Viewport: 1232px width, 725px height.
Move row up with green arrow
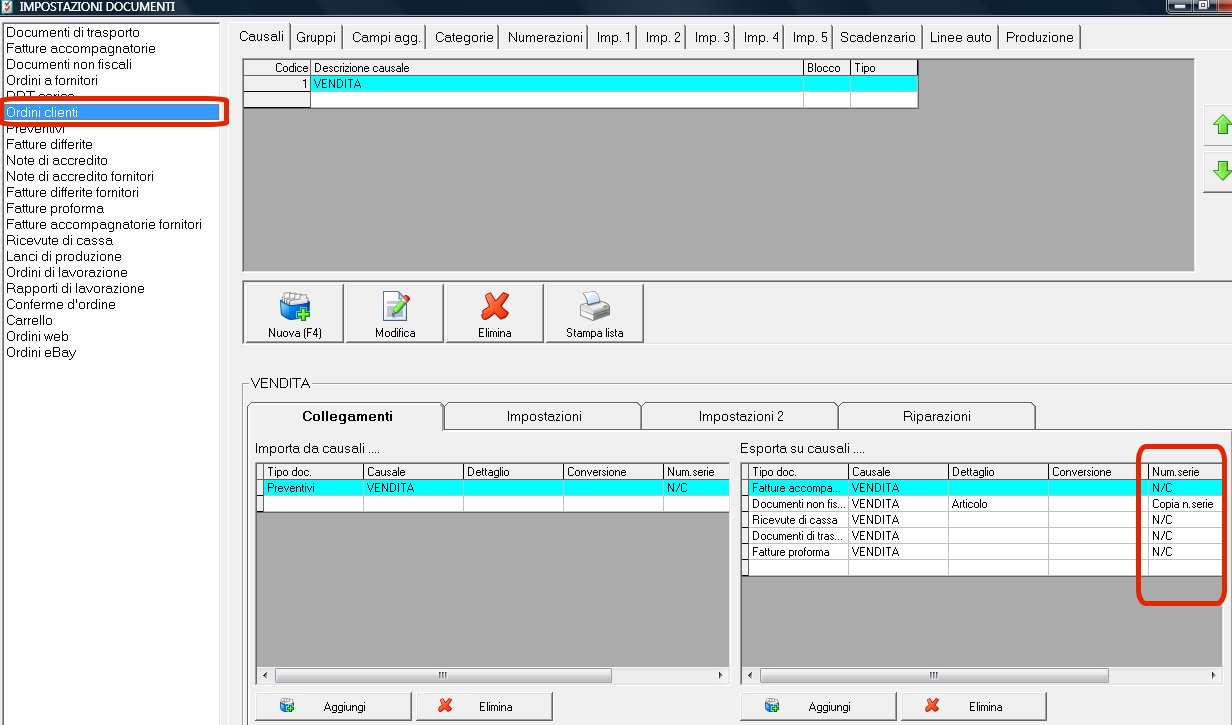(x=1220, y=125)
